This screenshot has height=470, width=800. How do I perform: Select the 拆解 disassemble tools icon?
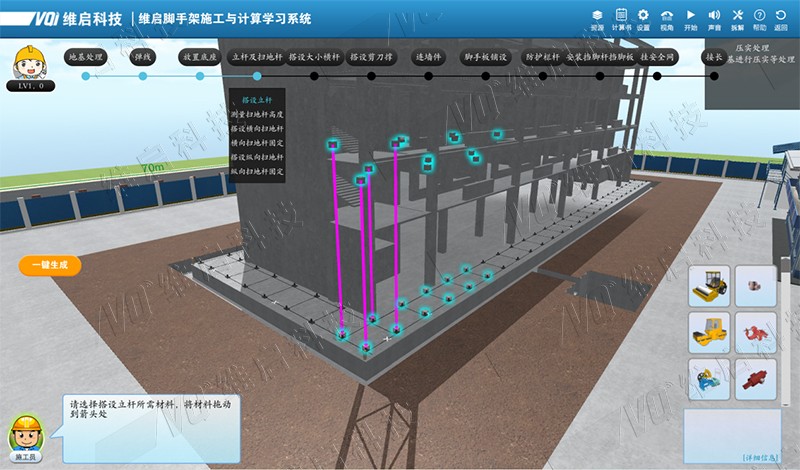[738, 19]
